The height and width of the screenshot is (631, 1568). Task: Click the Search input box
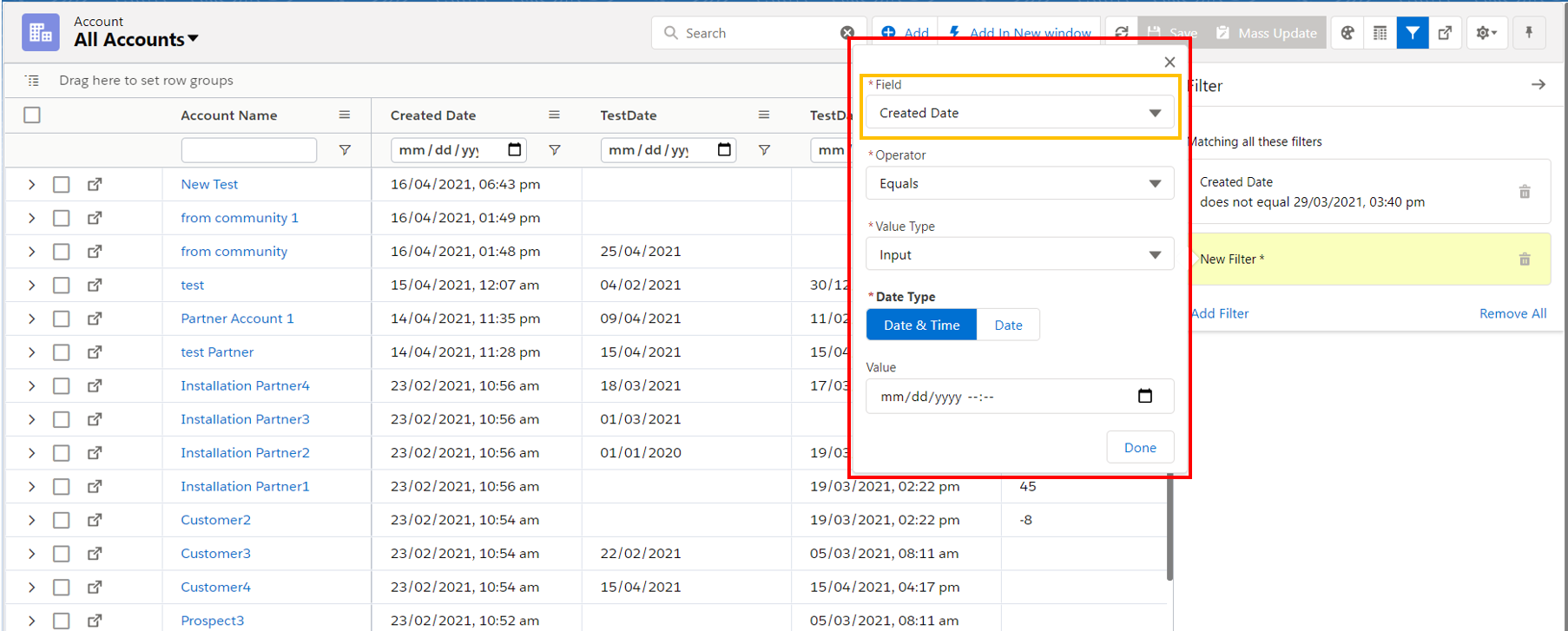click(755, 33)
